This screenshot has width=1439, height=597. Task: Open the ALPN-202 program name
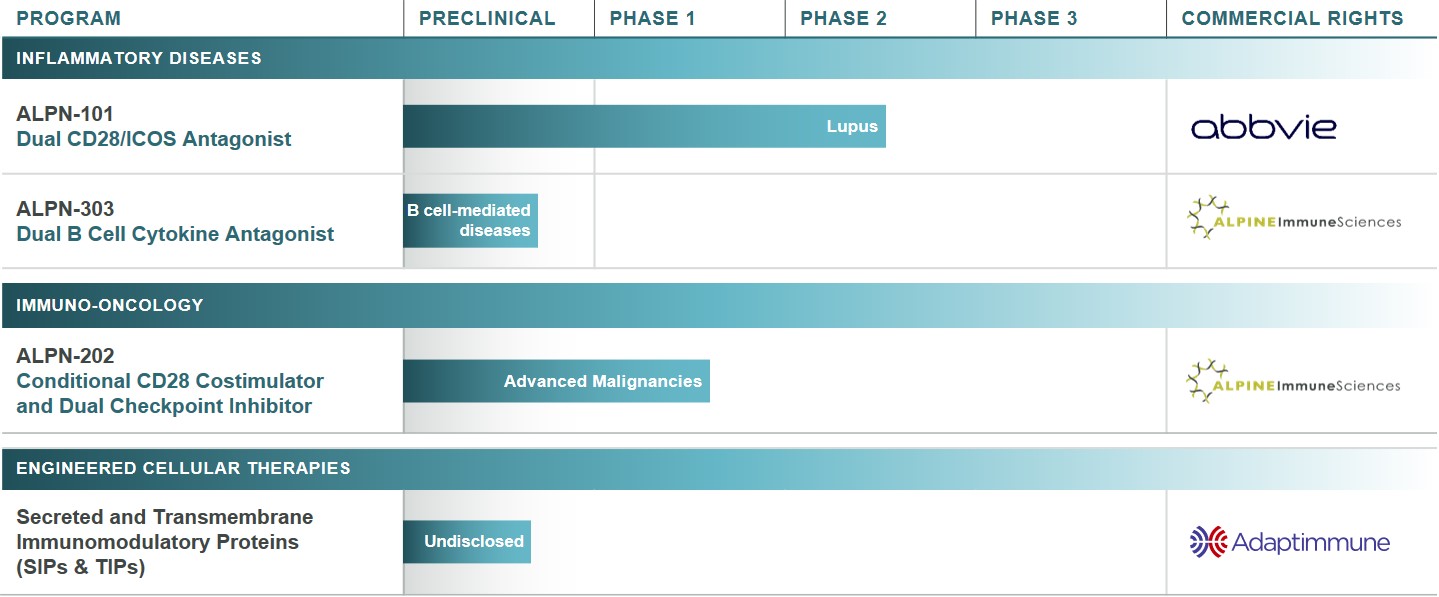[65, 356]
